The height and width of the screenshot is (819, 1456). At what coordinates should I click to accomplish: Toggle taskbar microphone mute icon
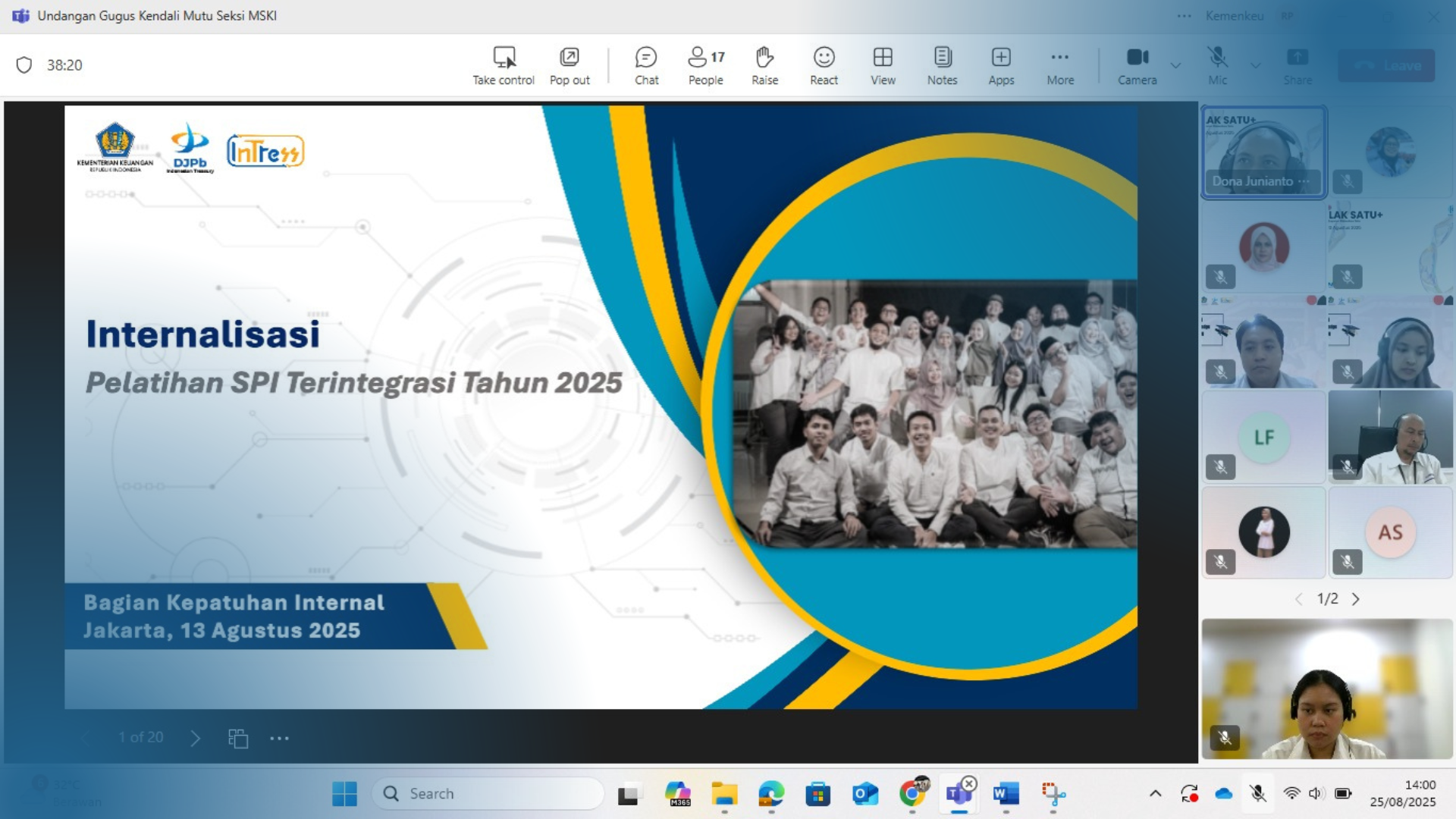coord(1258,793)
